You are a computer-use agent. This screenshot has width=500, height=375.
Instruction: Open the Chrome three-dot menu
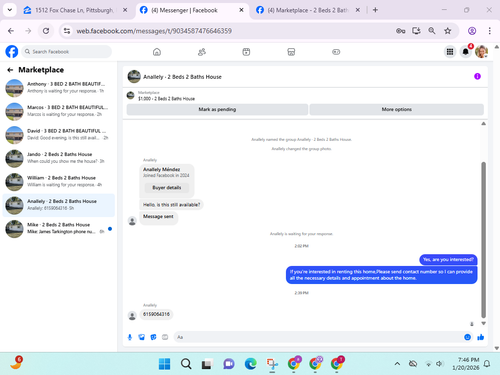pyautogui.click(x=489, y=31)
